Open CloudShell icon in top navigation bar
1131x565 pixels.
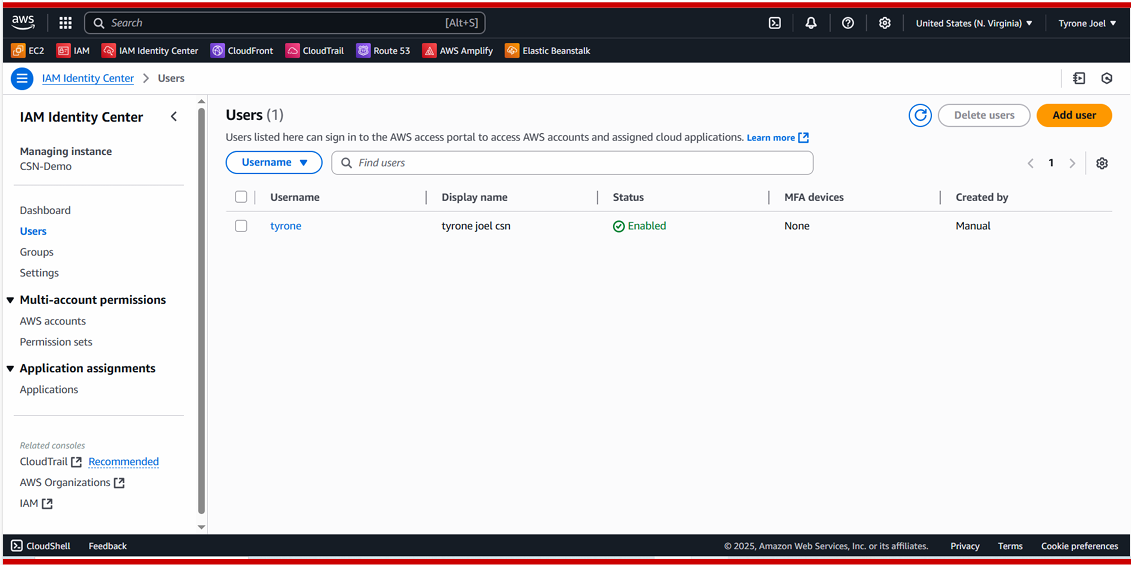[x=774, y=23]
